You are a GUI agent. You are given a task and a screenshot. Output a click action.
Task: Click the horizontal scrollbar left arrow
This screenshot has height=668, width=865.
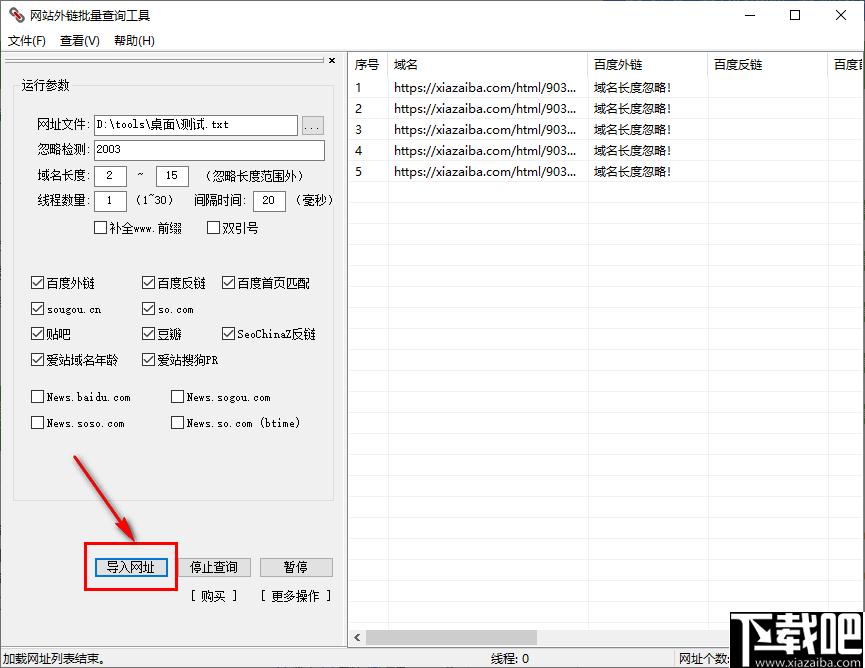[x=357, y=638]
